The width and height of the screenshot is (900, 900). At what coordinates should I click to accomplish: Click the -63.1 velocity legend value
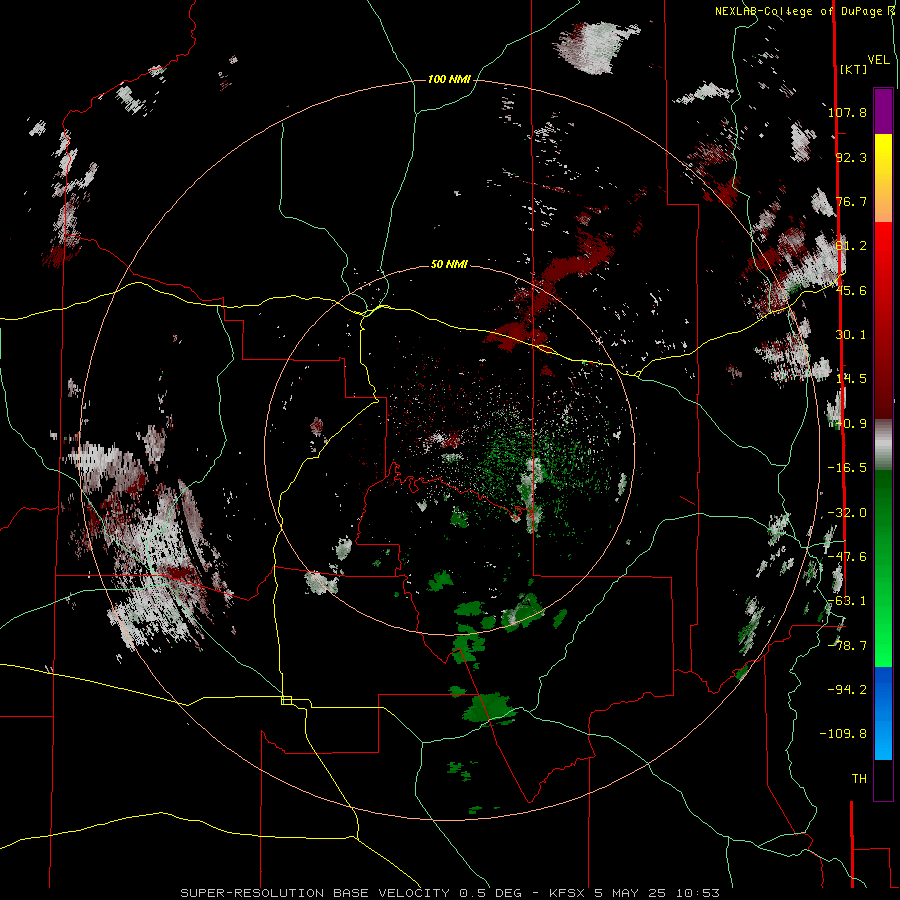coord(847,601)
